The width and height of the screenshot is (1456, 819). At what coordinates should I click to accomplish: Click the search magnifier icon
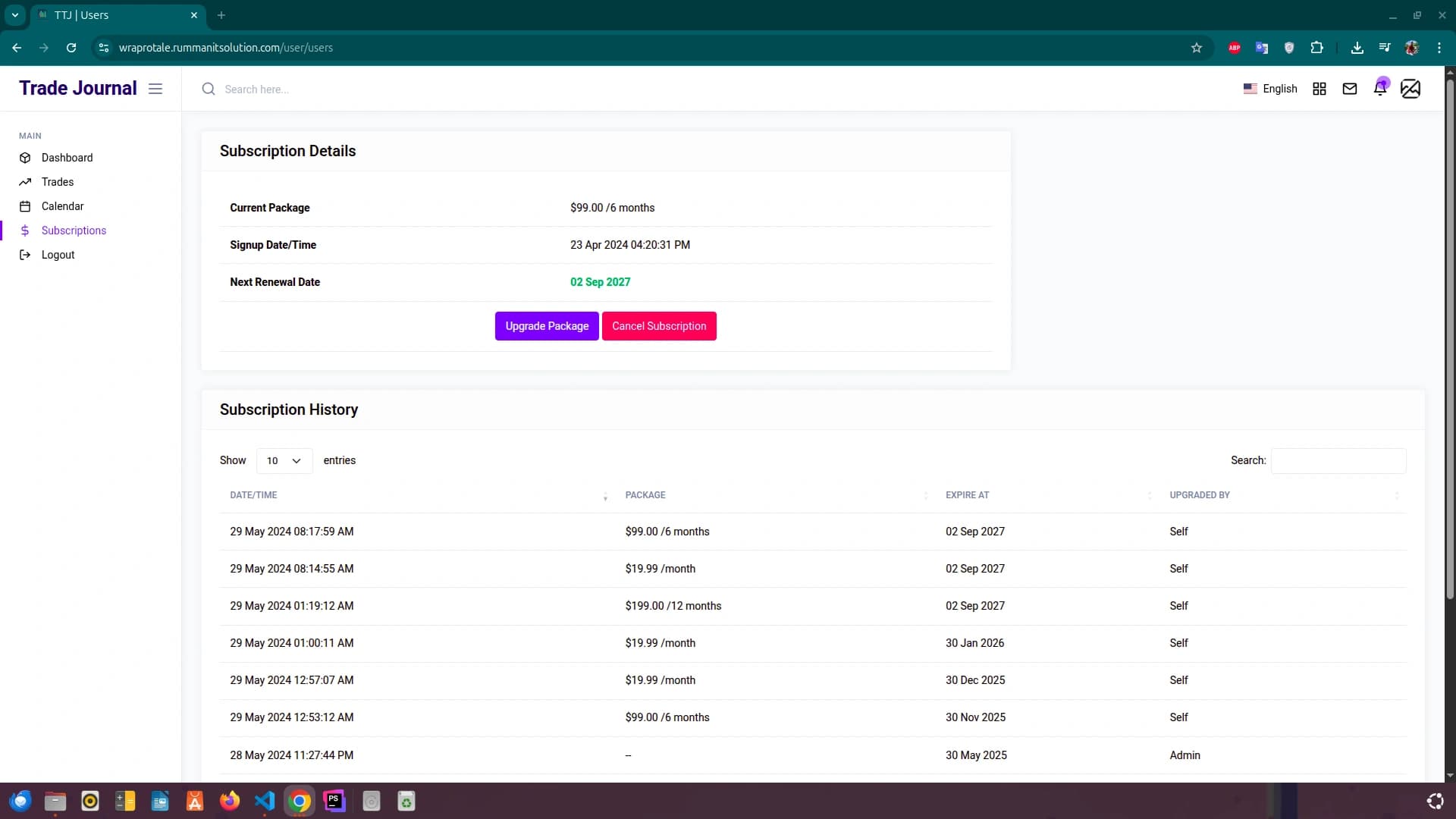pos(209,89)
